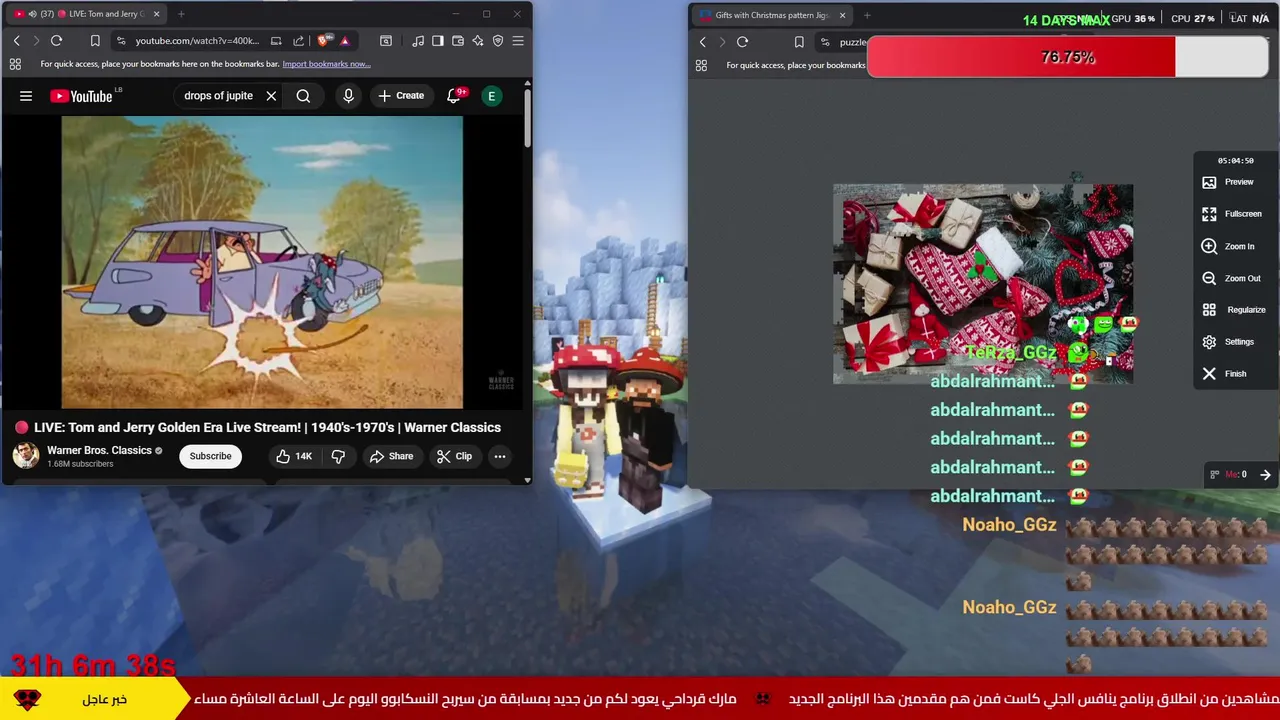The width and height of the screenshot is (1280, 720).
Task: Open Warner Bros. Classics channel name
Action: [99, 450]
